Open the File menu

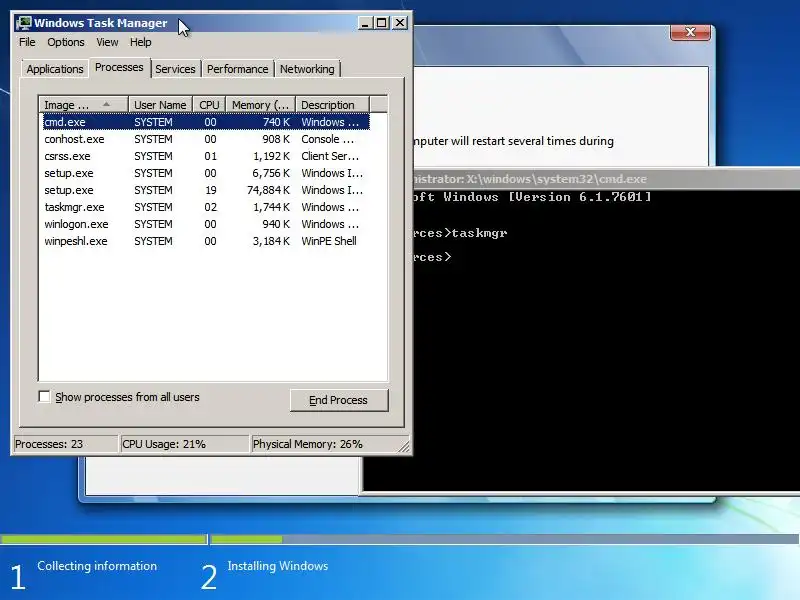27,42
